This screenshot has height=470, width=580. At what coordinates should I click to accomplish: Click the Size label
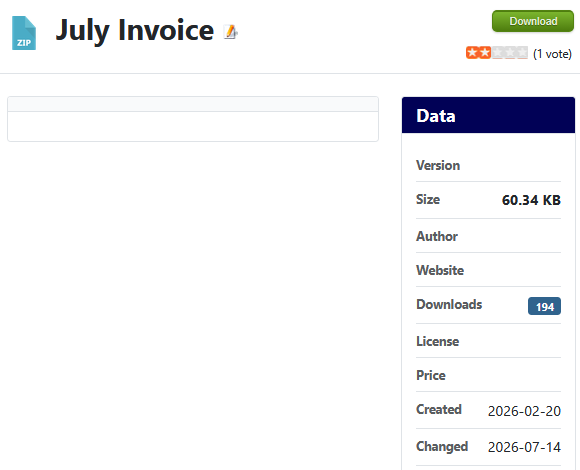(428, 199)
